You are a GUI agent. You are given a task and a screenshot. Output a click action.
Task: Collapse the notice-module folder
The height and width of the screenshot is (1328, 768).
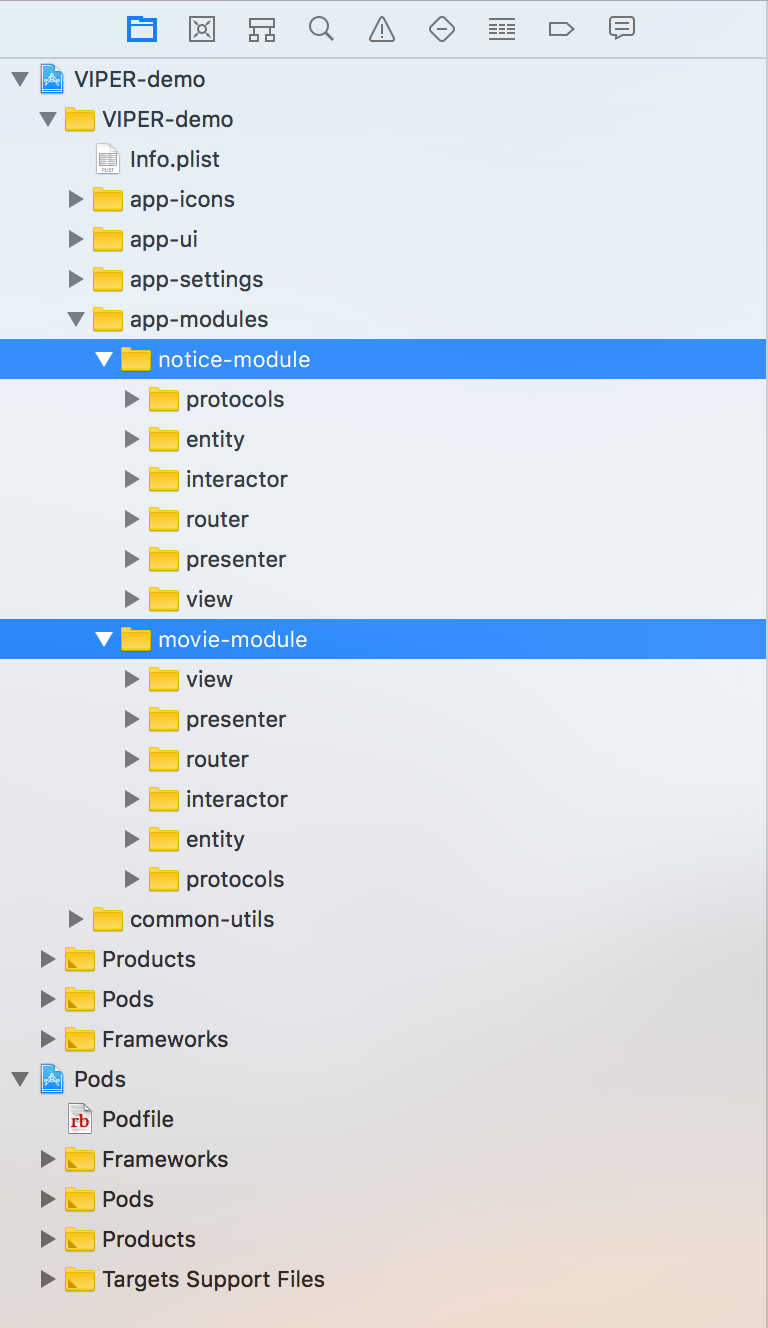(105, 359)
